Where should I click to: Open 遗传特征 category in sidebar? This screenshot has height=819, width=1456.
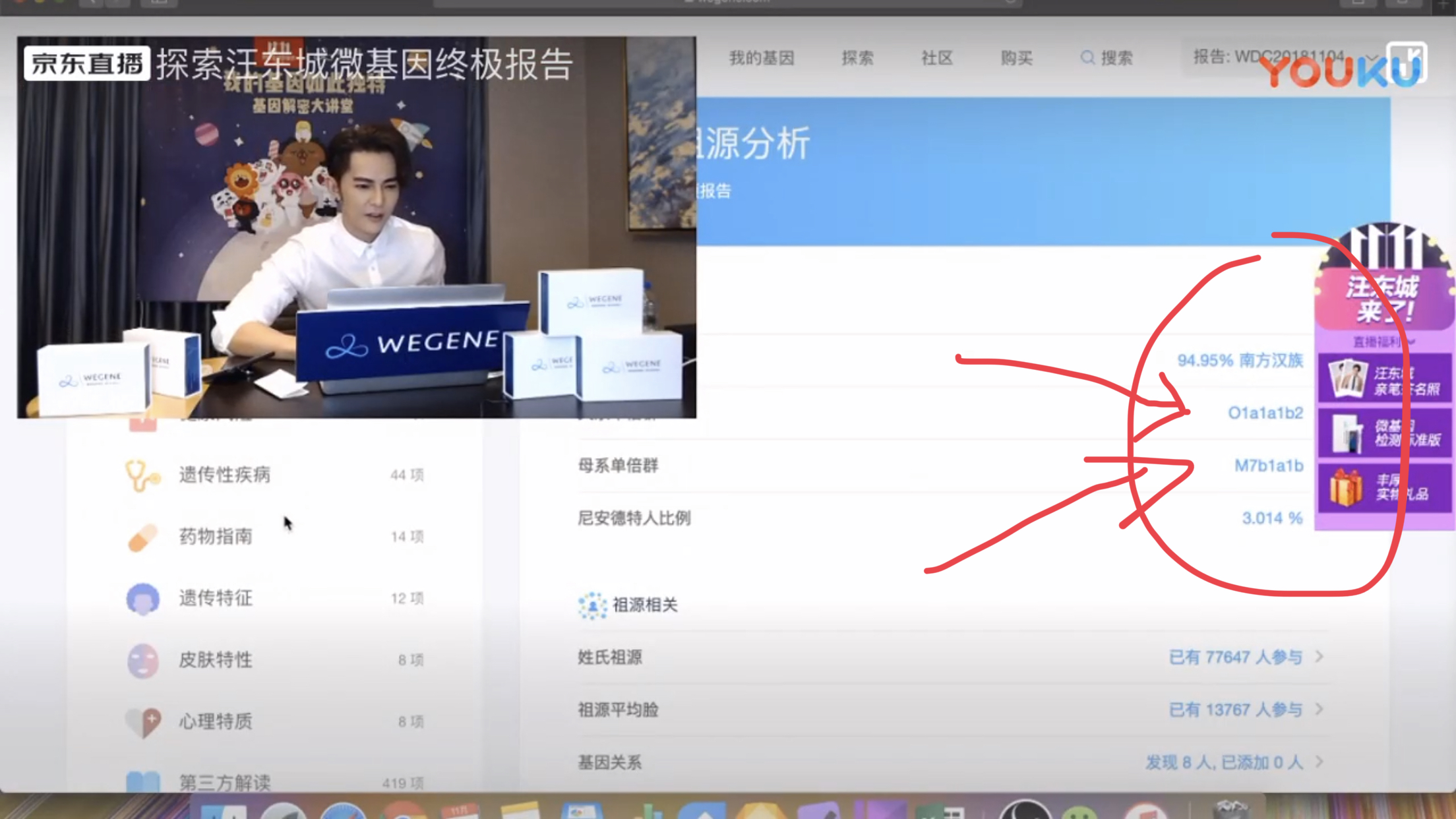pos(274,598)
